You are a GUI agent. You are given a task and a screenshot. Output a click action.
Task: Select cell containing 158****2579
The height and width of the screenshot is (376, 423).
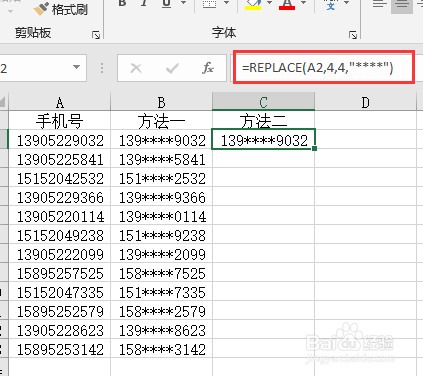pyautogui.click(x=161, y=311)
